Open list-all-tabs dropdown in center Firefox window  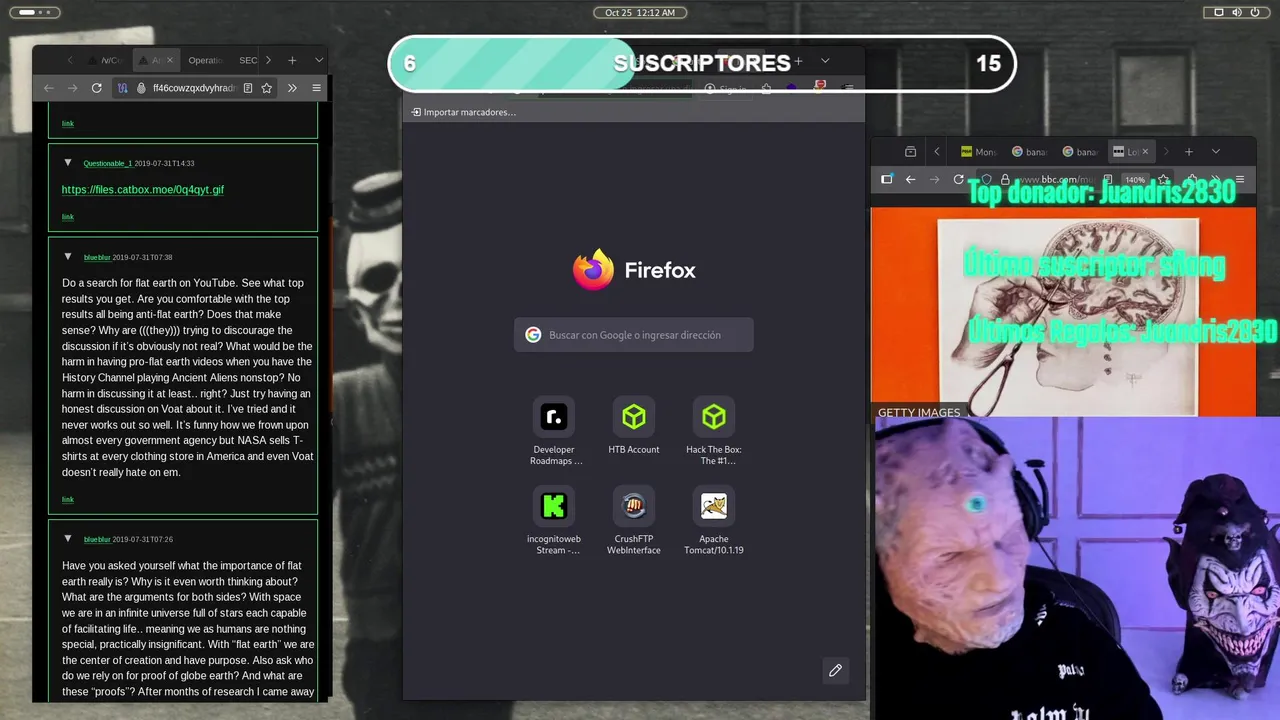click(x=825, y=61)
